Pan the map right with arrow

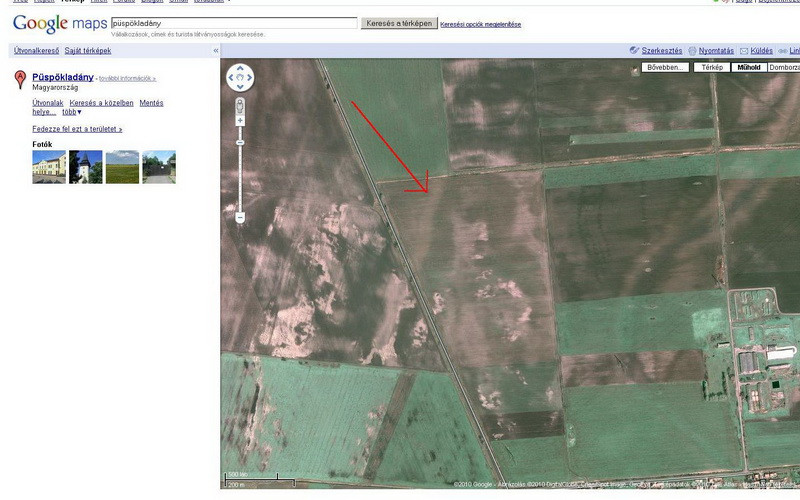tap(249, 78)
